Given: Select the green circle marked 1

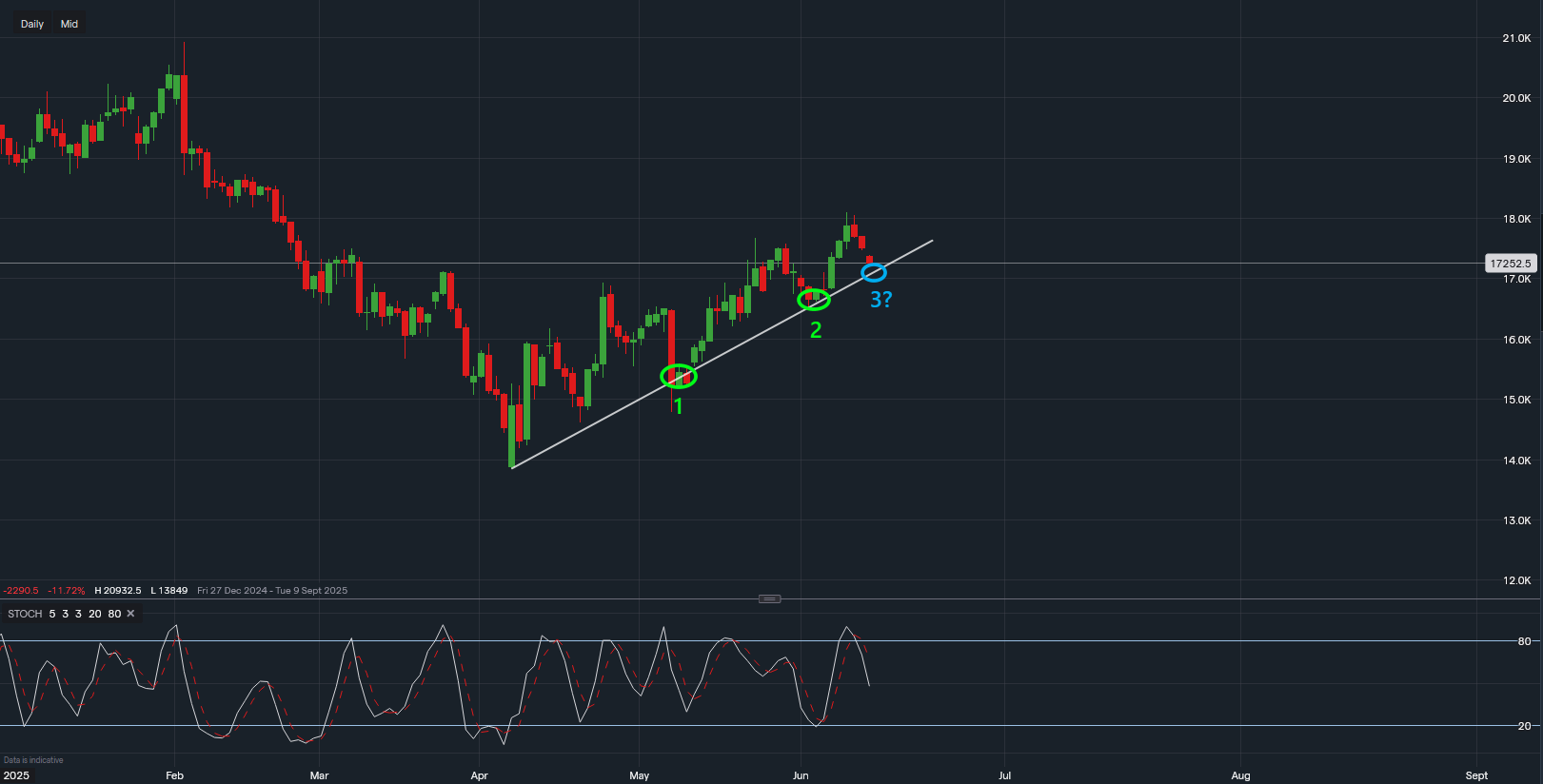Looking at the screenshot, I should 679,377.
